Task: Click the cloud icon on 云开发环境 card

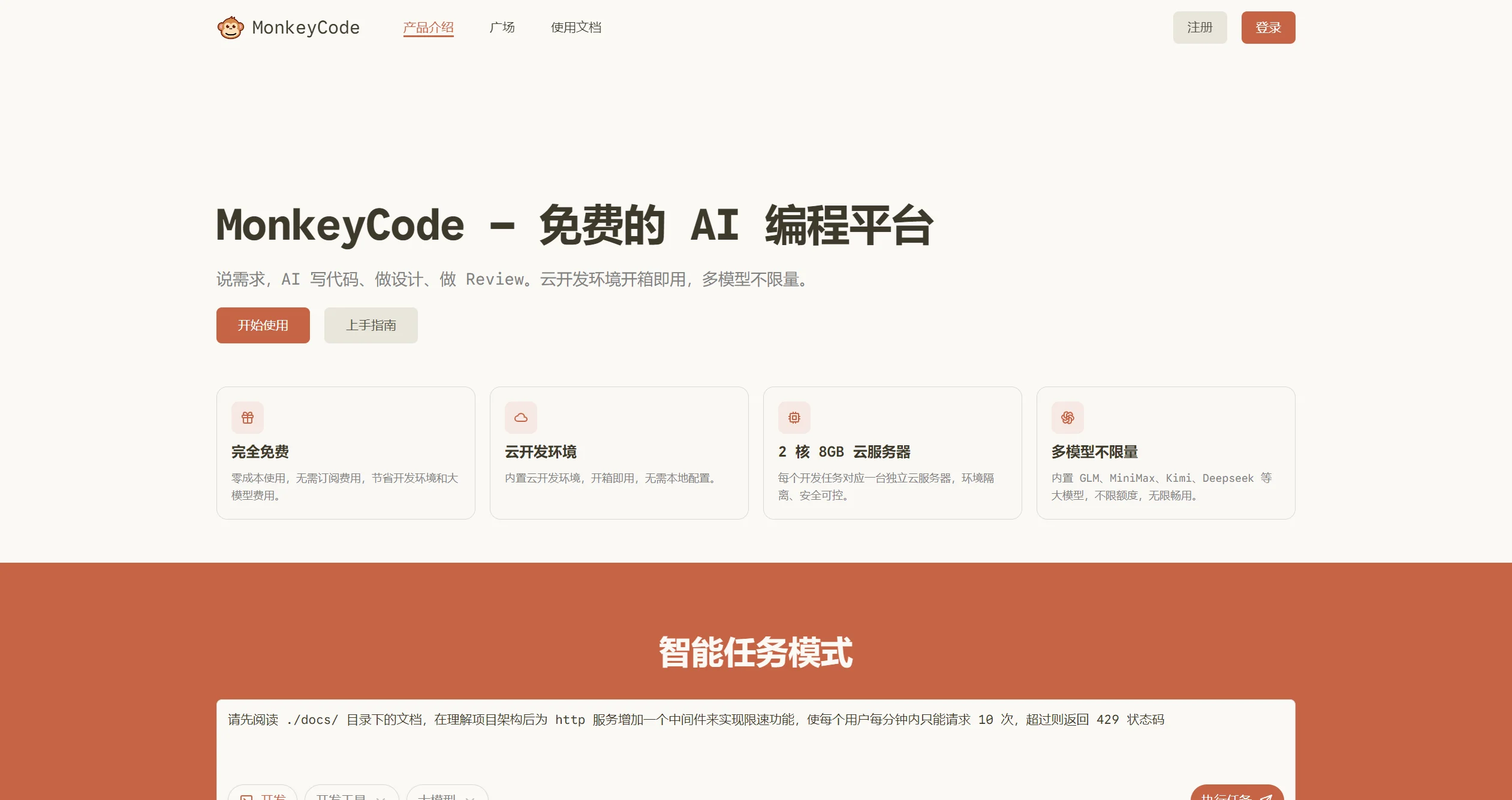Action: click(x=521, y=417)
